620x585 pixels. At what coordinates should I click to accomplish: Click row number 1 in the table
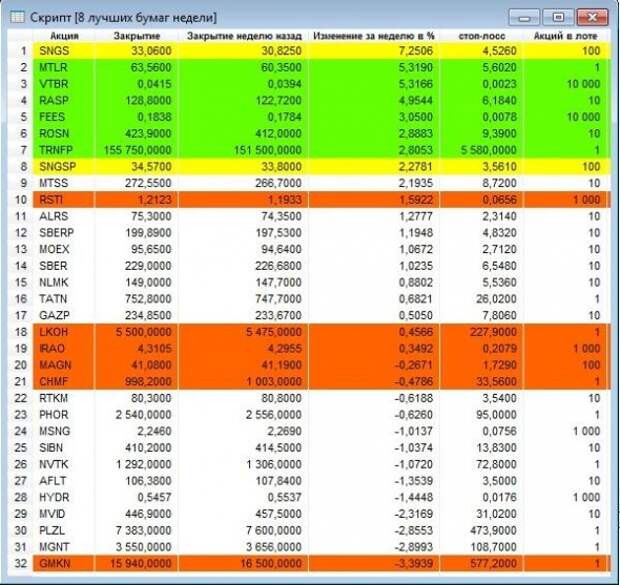point(23,51)
